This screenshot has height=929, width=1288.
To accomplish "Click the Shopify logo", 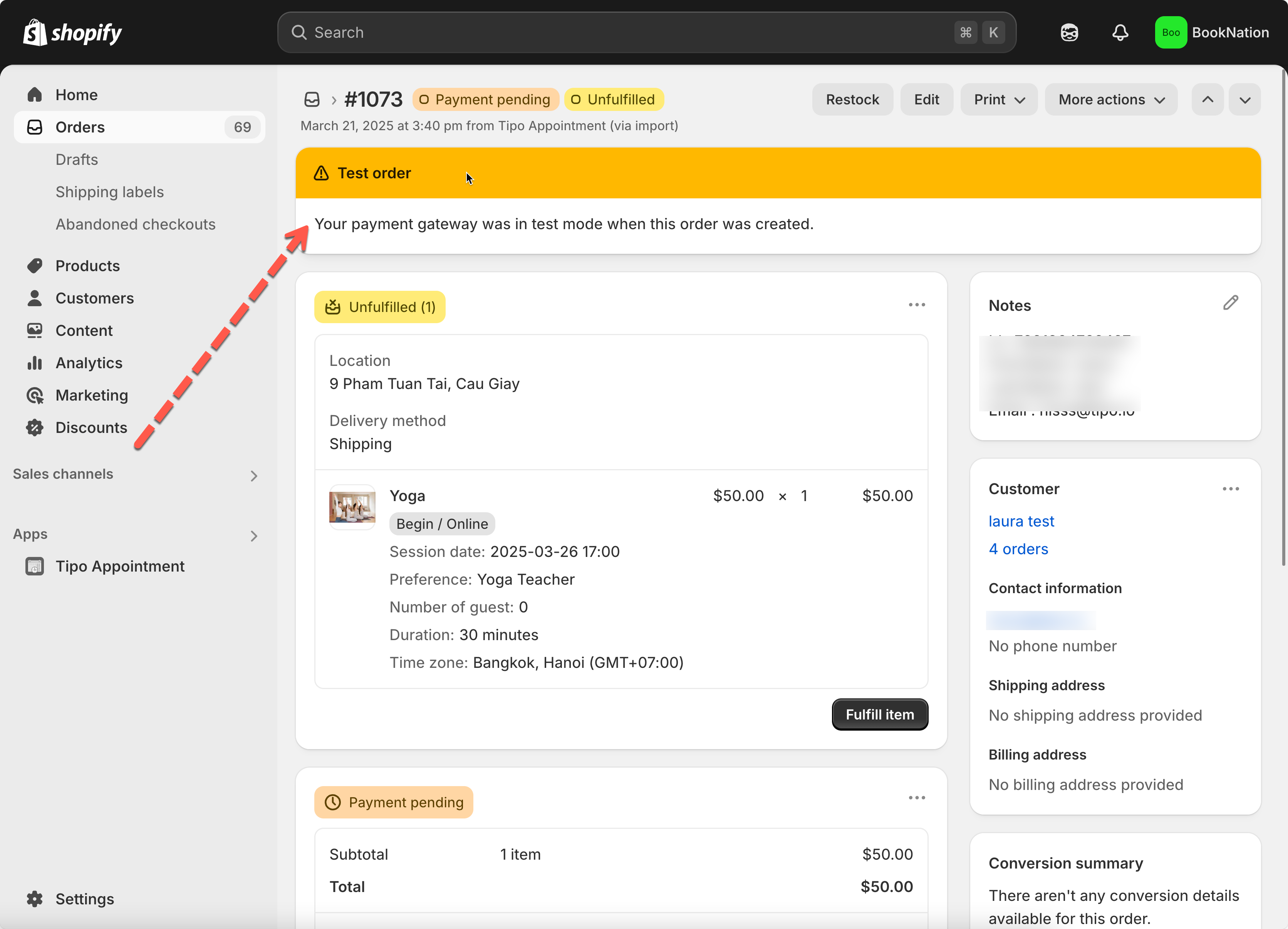I will 72,32.
